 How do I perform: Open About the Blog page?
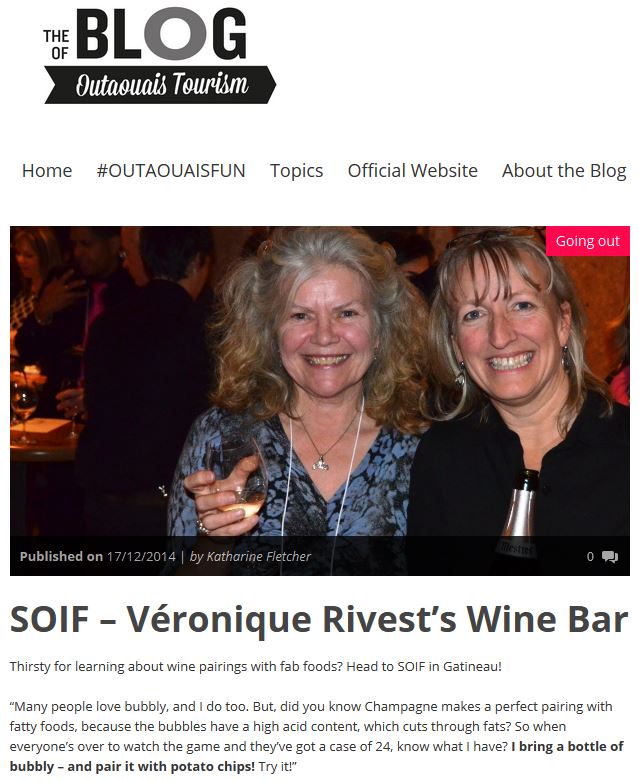(x=564, y=171)
